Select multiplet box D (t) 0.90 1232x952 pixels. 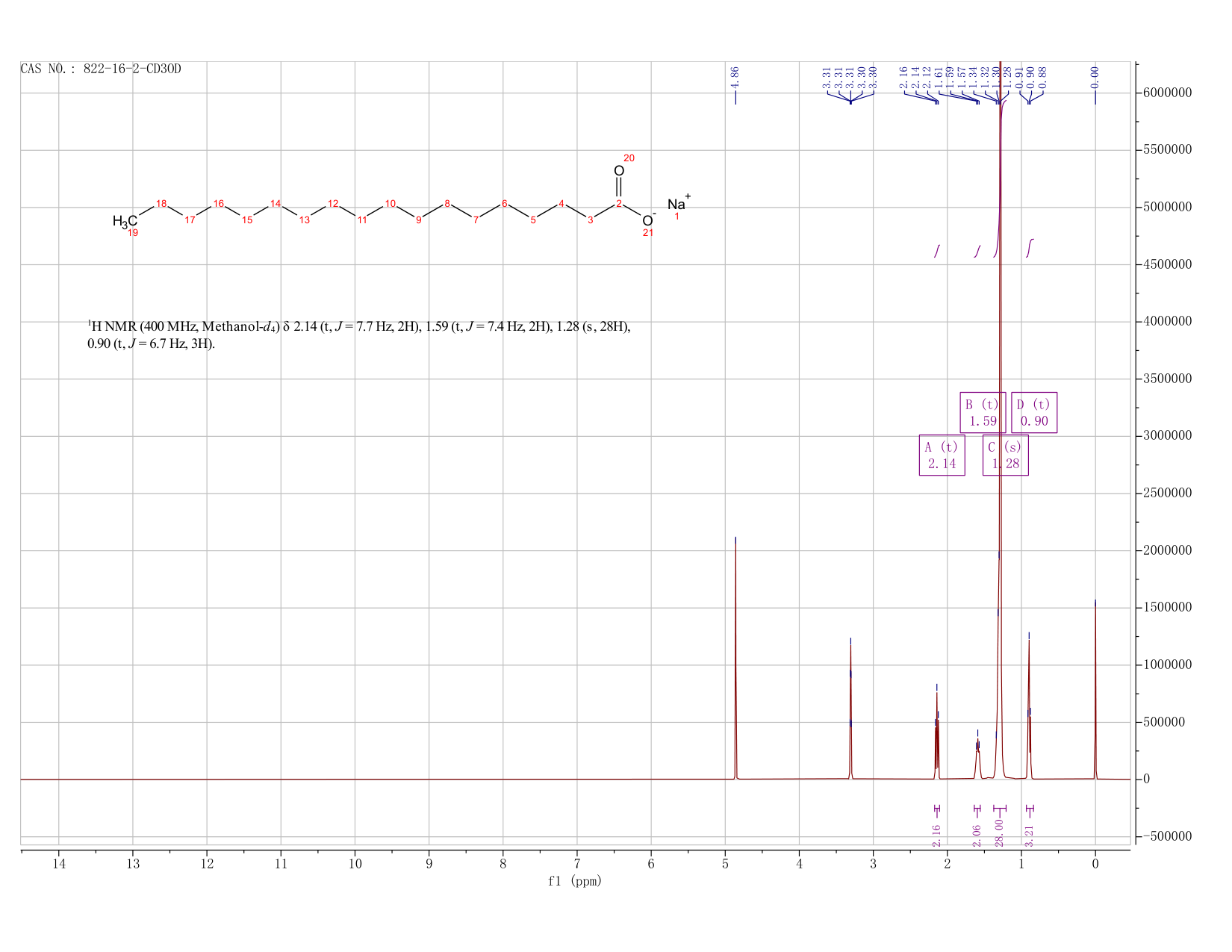point(1034,412)
